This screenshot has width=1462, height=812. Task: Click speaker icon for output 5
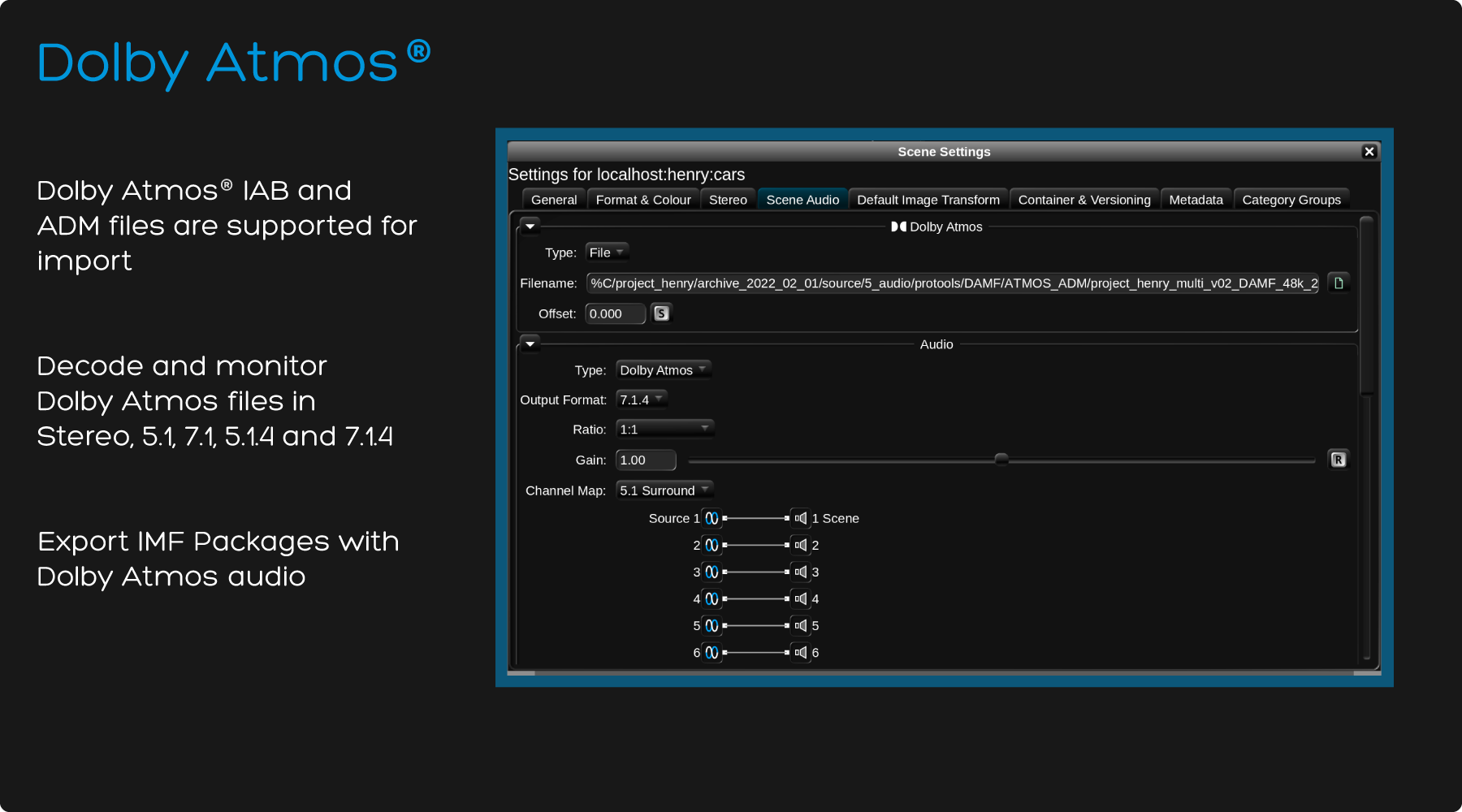coord(801,625)
